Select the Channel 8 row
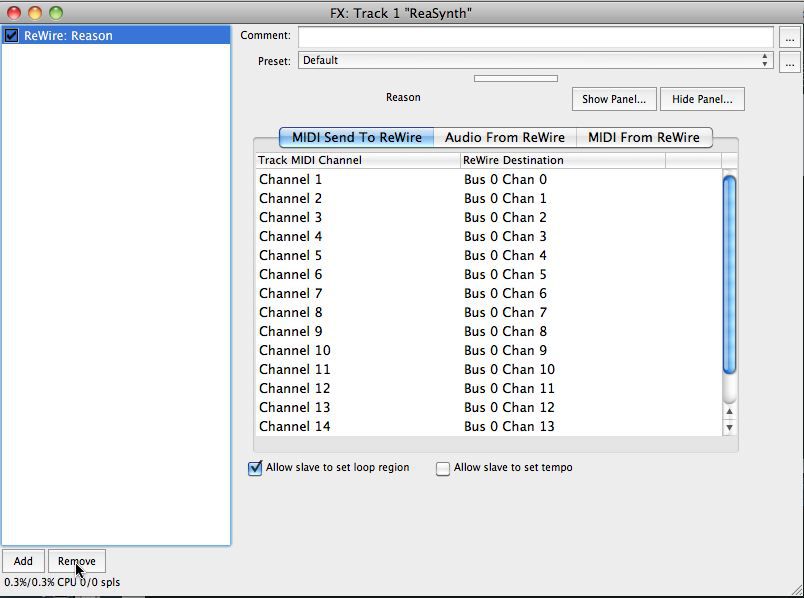Viewport: 804px width, 598px height. 489,312
